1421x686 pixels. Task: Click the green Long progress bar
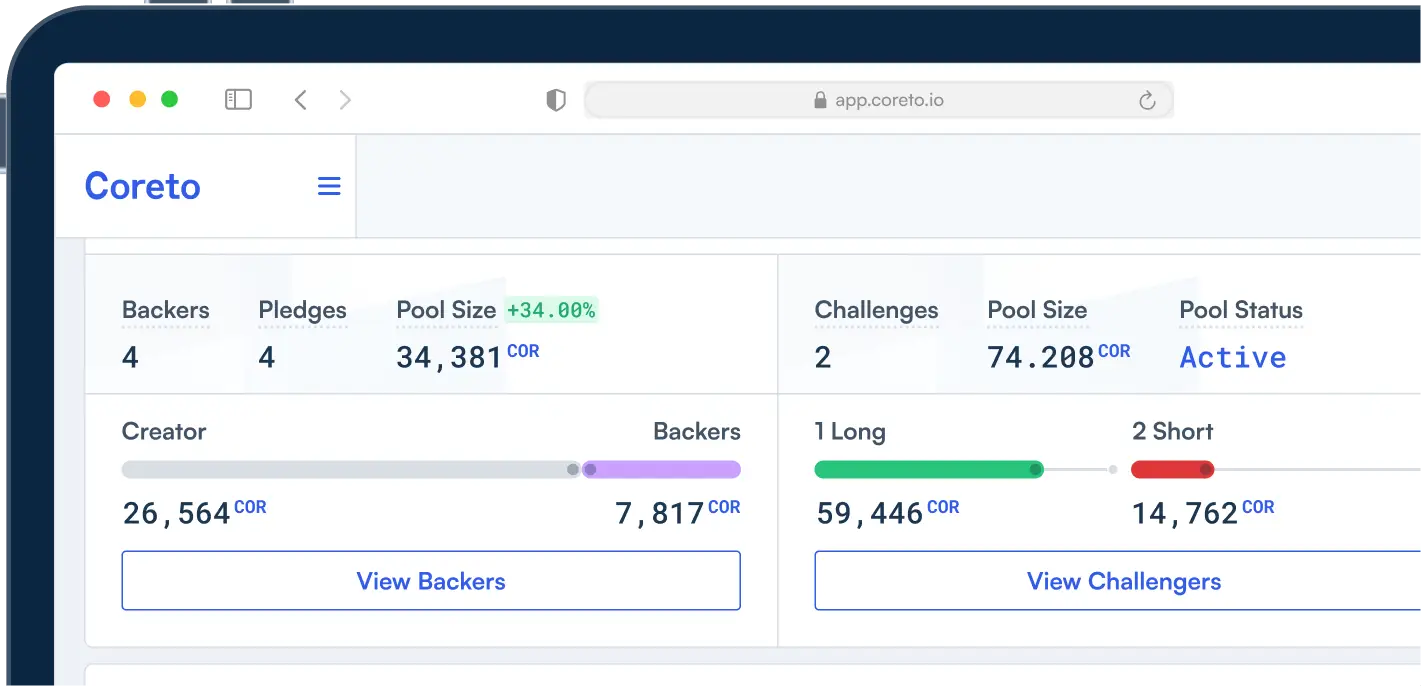(928, 469)
